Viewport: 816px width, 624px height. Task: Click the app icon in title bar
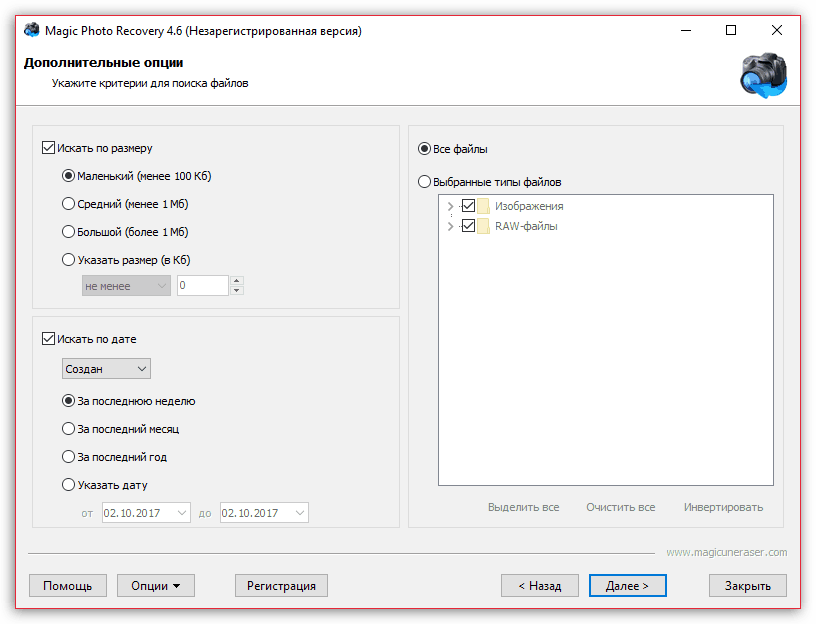point(30,30)
